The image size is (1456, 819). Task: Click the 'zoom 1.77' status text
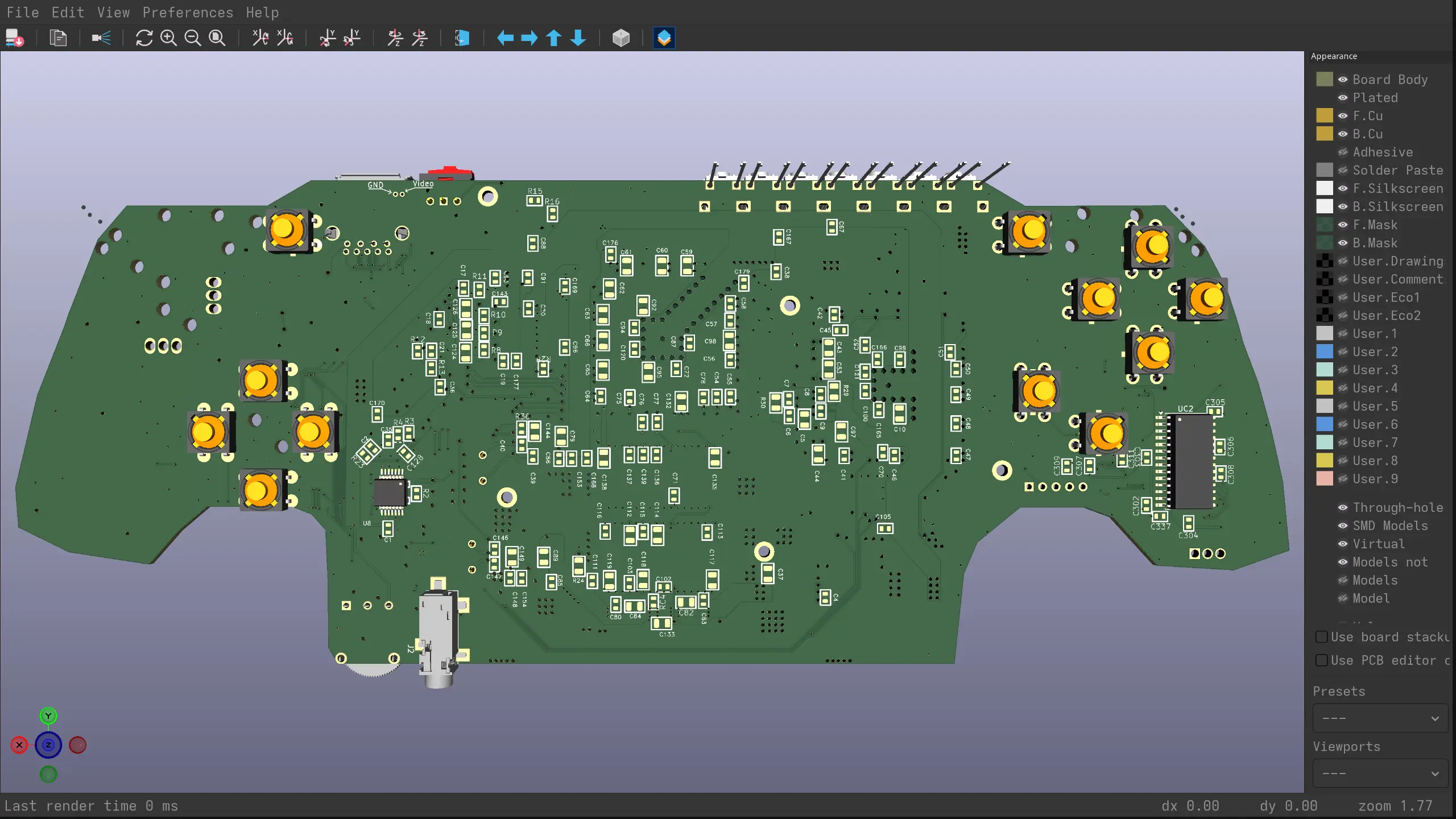tap(1395, 806)
